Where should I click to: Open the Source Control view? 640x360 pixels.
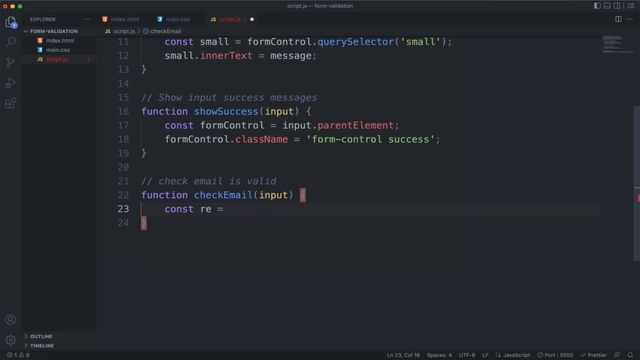11,62
